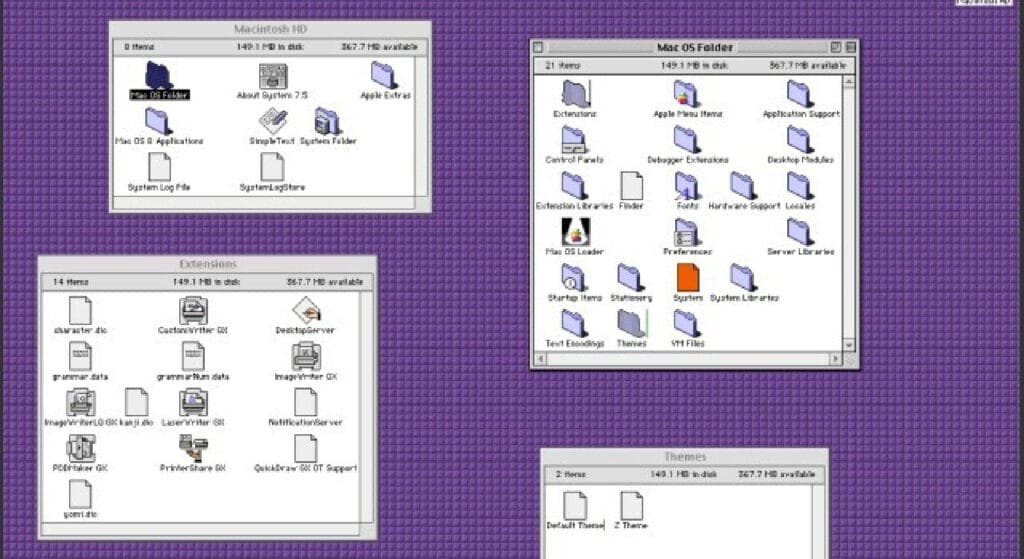Click the LaserWriter GX icon
Screen dimensions: 1024x559
(x=193, y=403)
